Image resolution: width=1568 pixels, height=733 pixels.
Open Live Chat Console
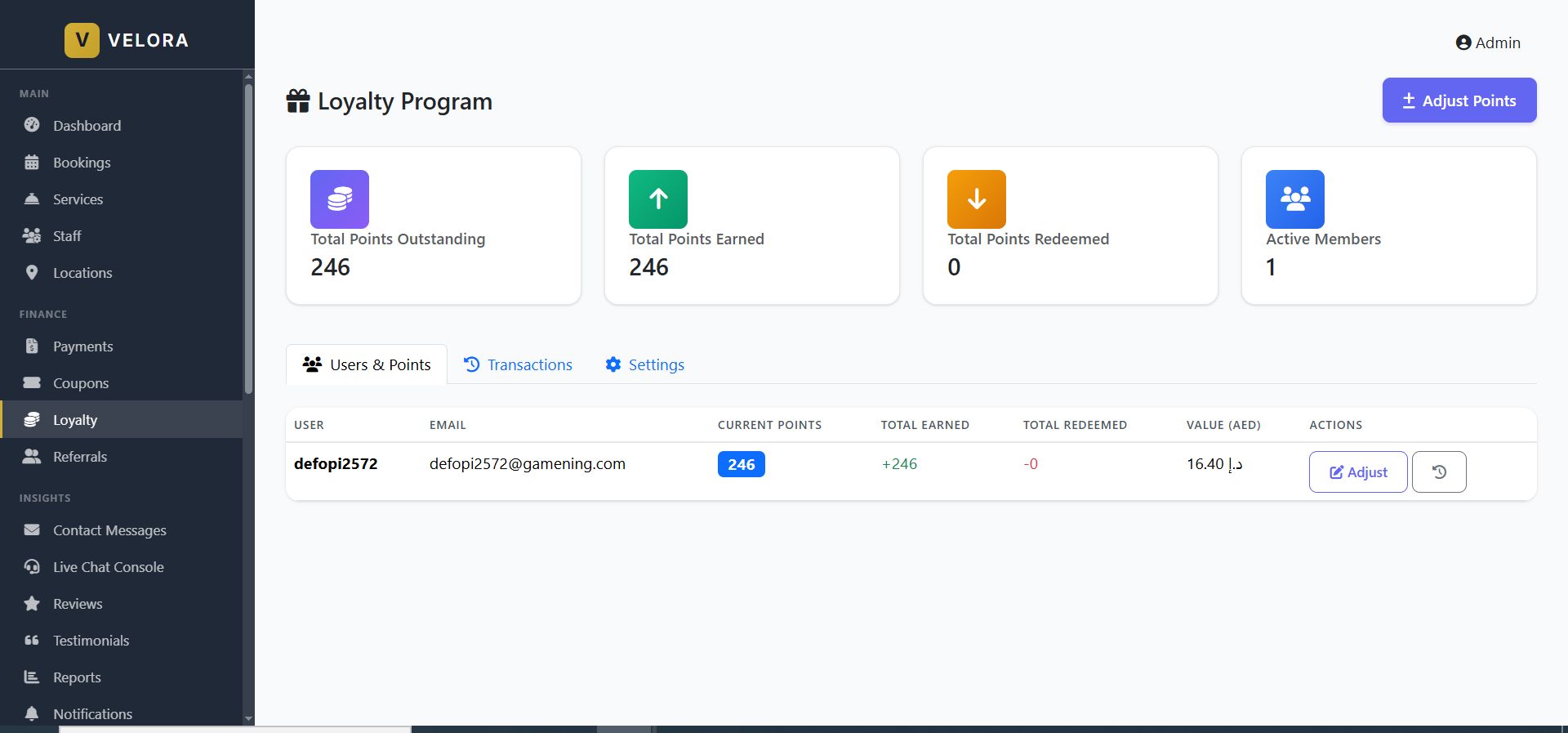click(x=108, y=567)
